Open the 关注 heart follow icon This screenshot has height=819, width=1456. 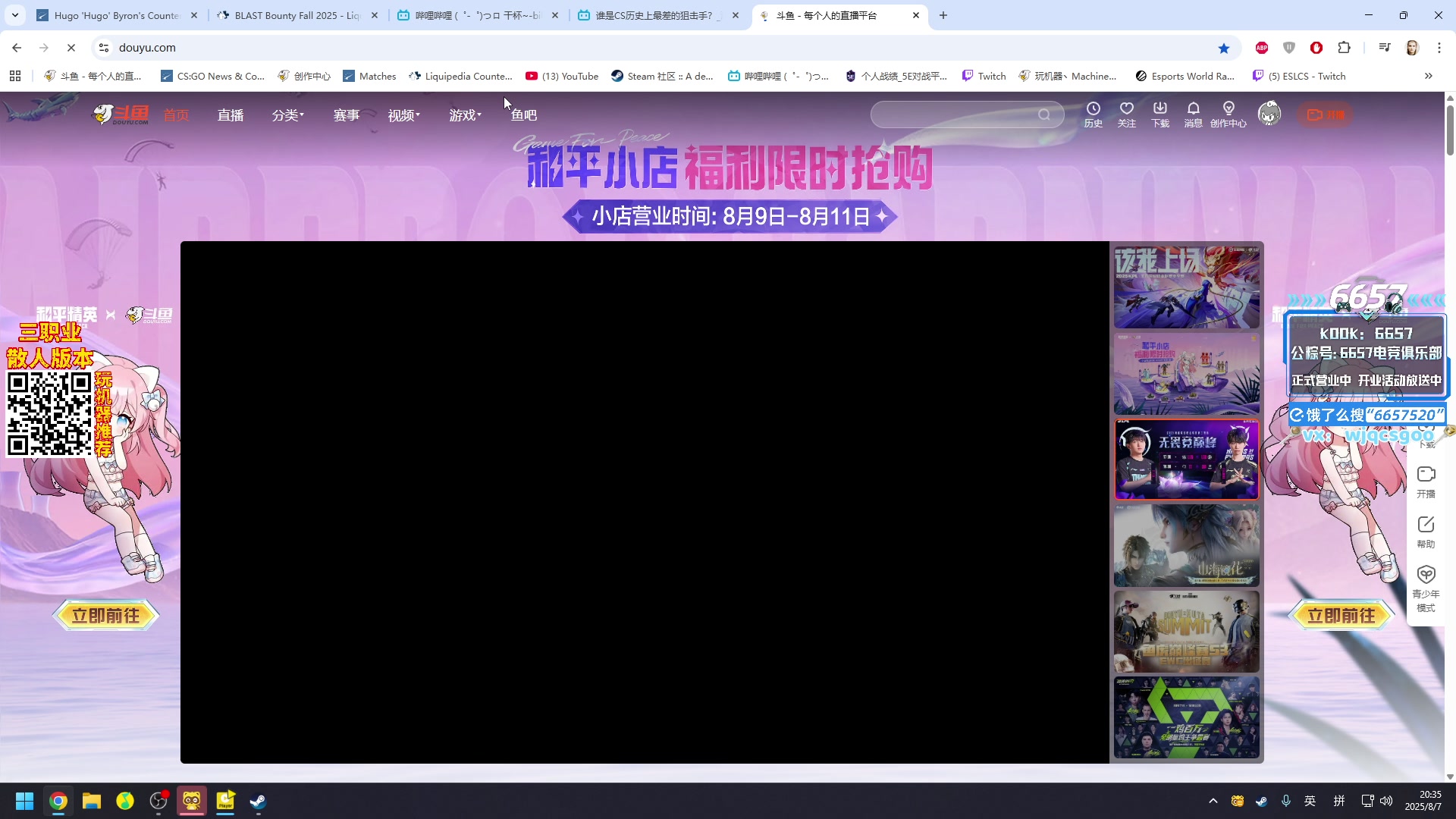(1127, 115)
